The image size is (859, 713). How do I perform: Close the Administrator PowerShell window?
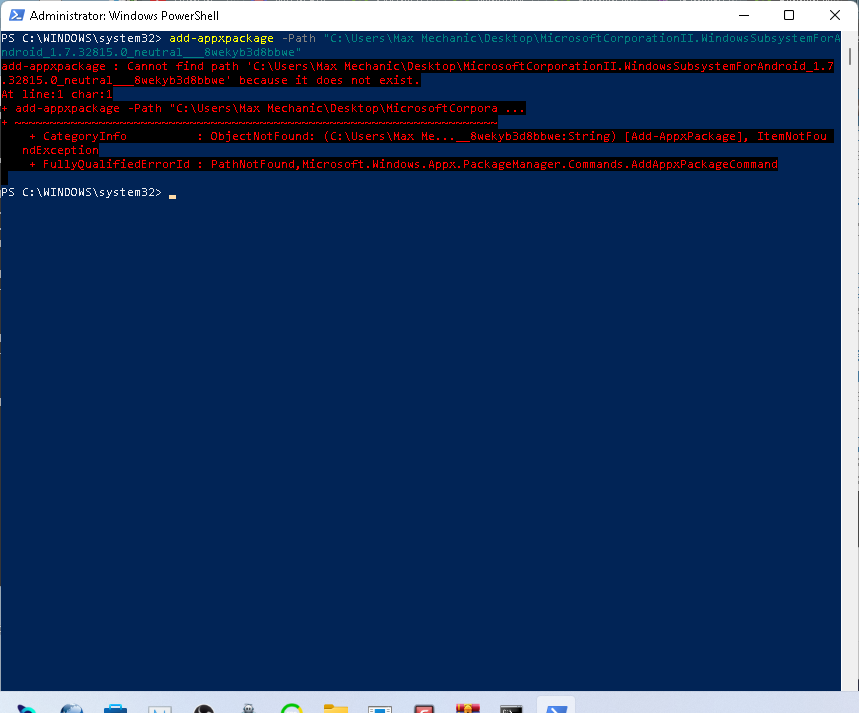coord(835,15)
